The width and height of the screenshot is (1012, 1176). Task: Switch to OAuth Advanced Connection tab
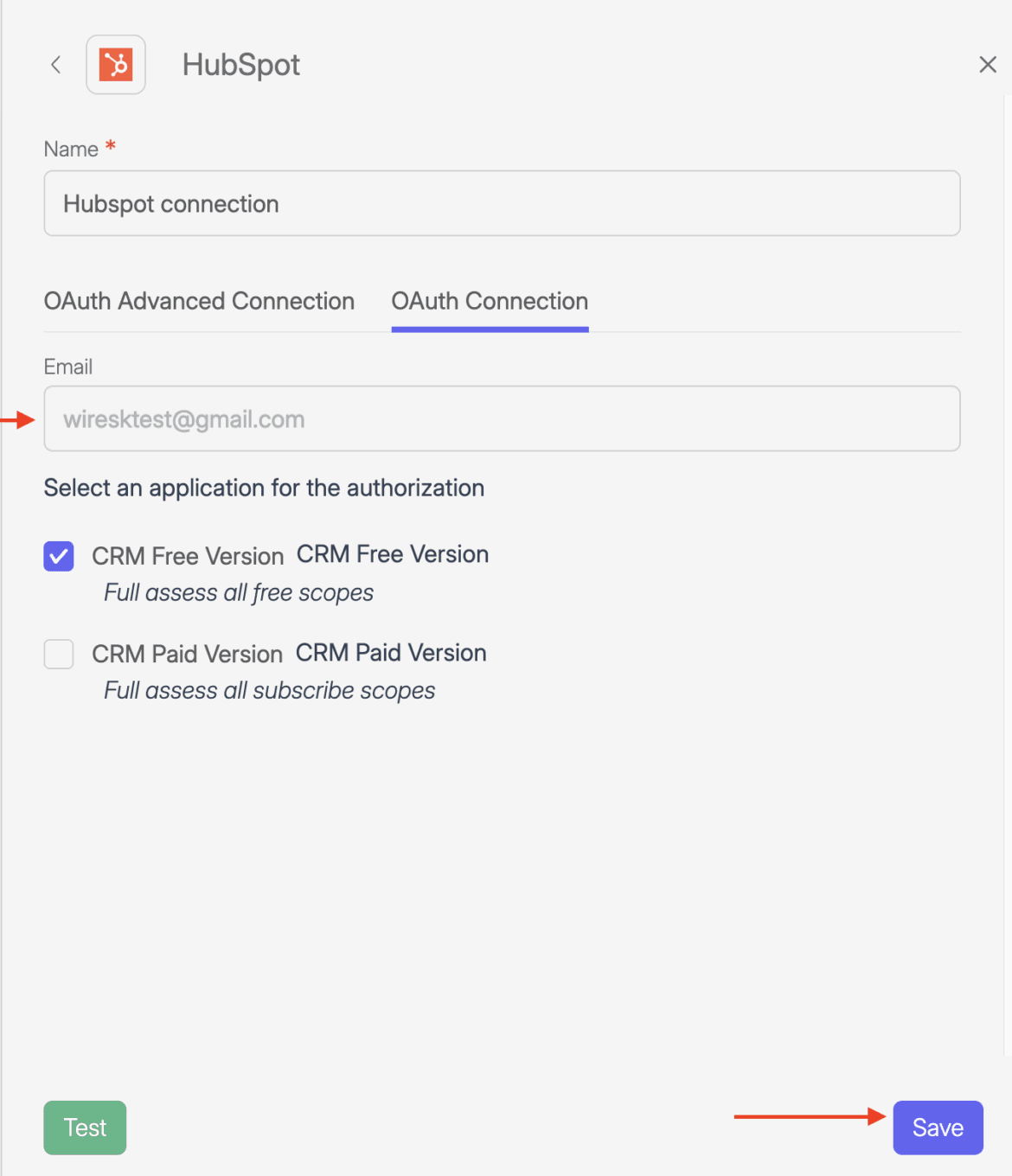(x=199, y=301)
